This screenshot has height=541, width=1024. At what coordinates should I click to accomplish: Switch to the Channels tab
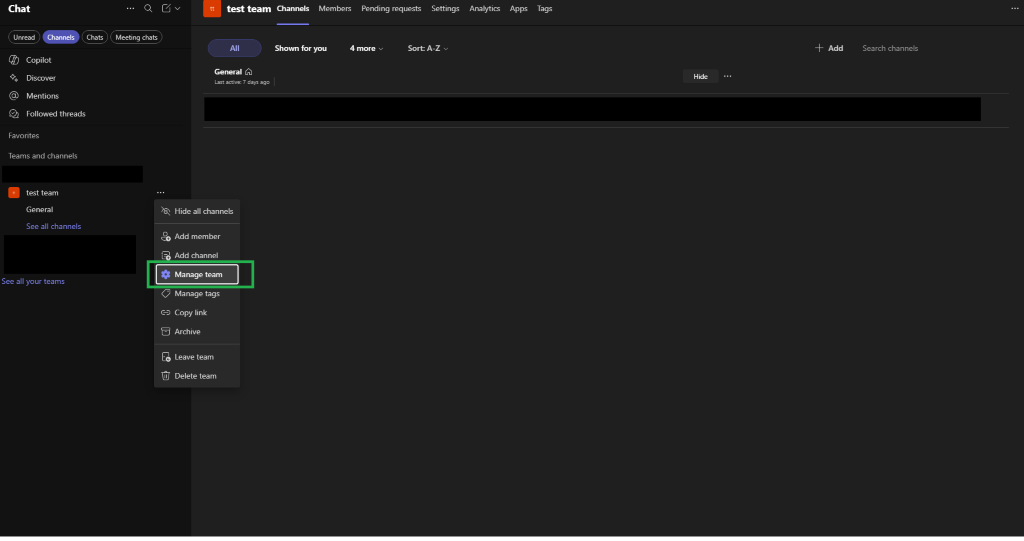(x=293, y=8)
